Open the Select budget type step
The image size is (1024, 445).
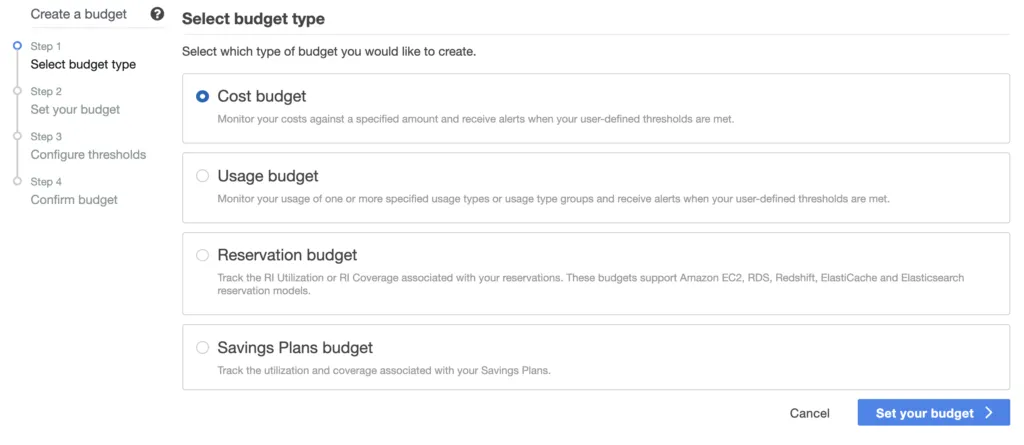(83, 65)
